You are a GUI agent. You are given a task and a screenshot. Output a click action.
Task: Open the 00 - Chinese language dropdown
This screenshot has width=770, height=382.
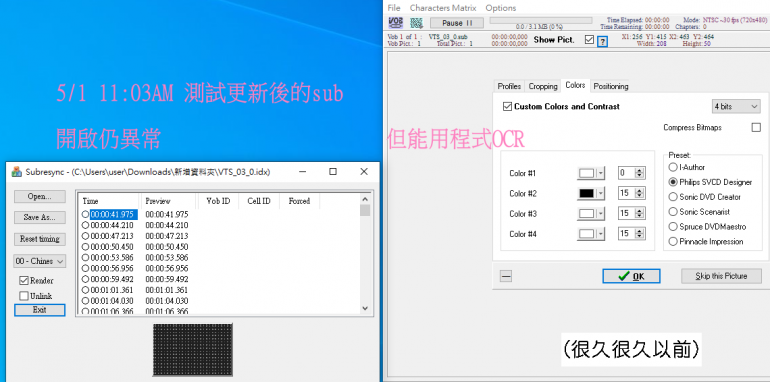(x=39, y=261)
